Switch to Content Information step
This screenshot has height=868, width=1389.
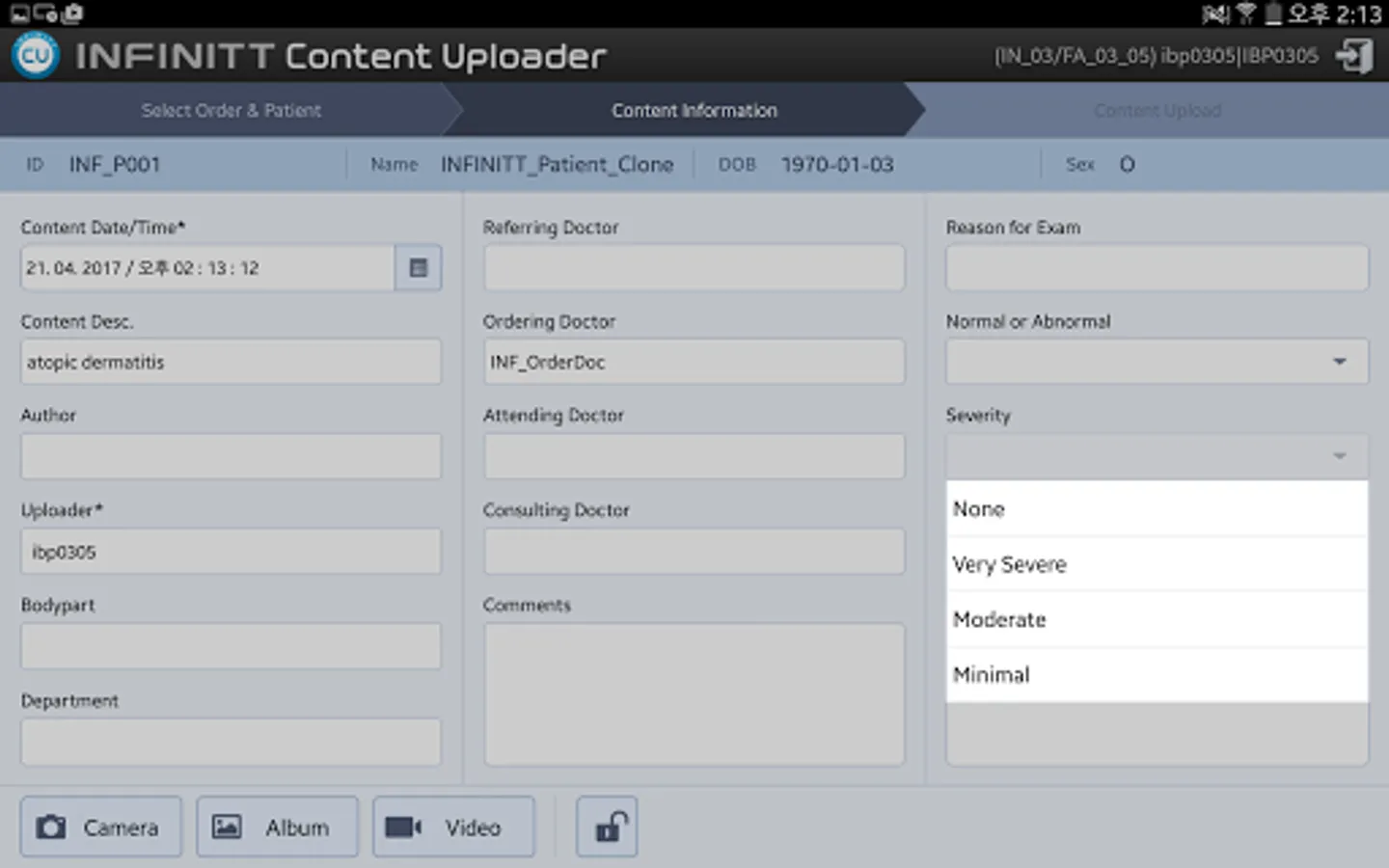pos(694,110)
